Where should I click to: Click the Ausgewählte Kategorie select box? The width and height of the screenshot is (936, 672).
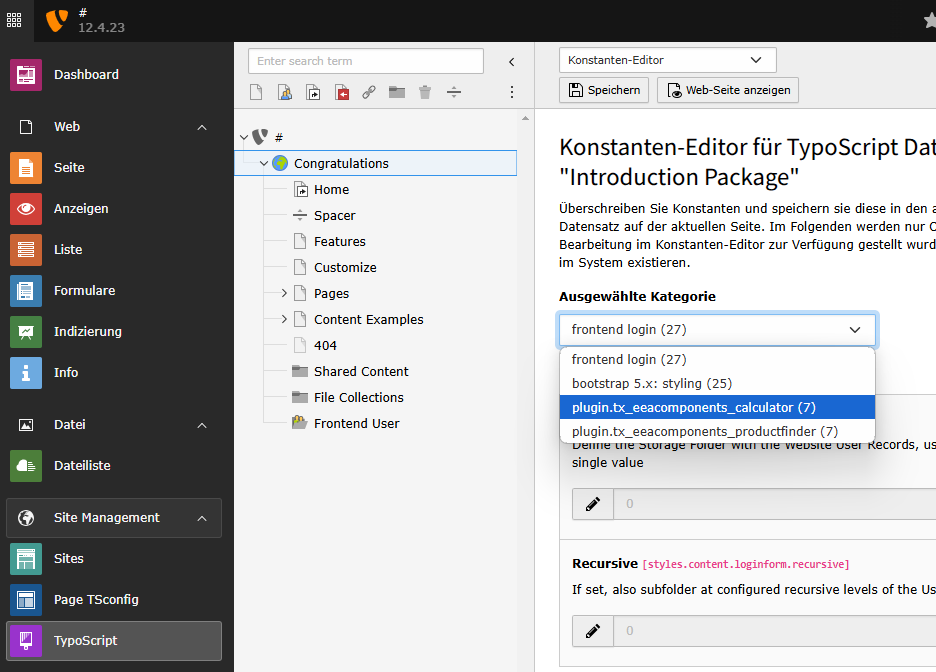717,329
